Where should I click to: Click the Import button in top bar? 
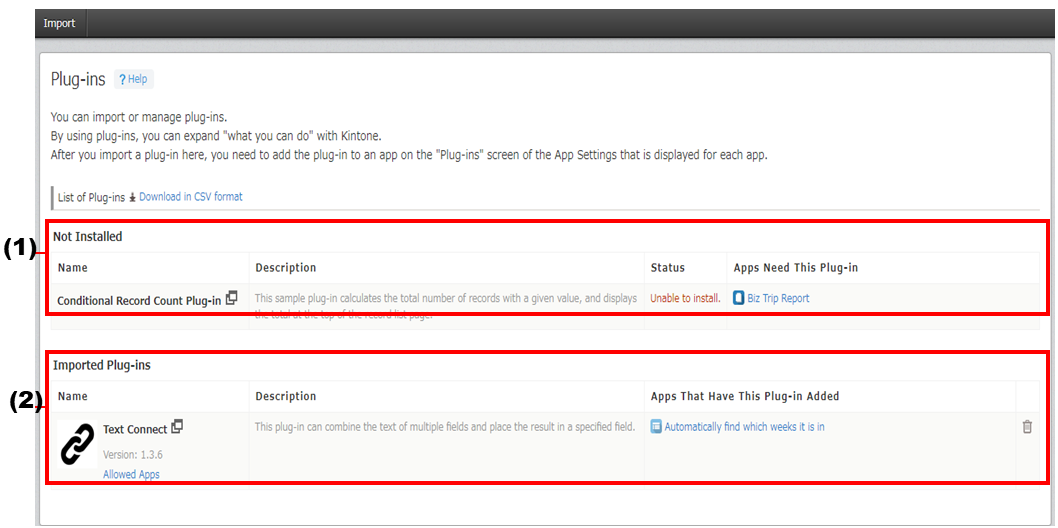pos(59,24)
